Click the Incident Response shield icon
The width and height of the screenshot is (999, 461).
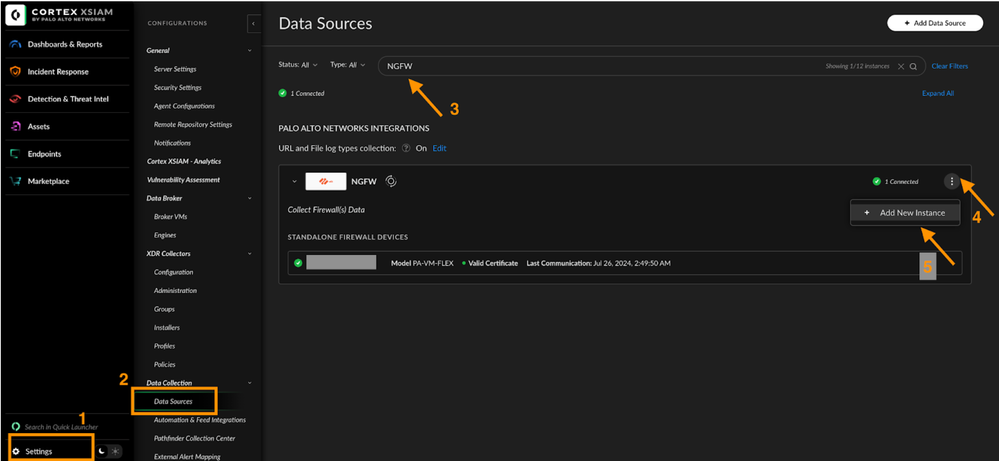(x=16, y=72)
